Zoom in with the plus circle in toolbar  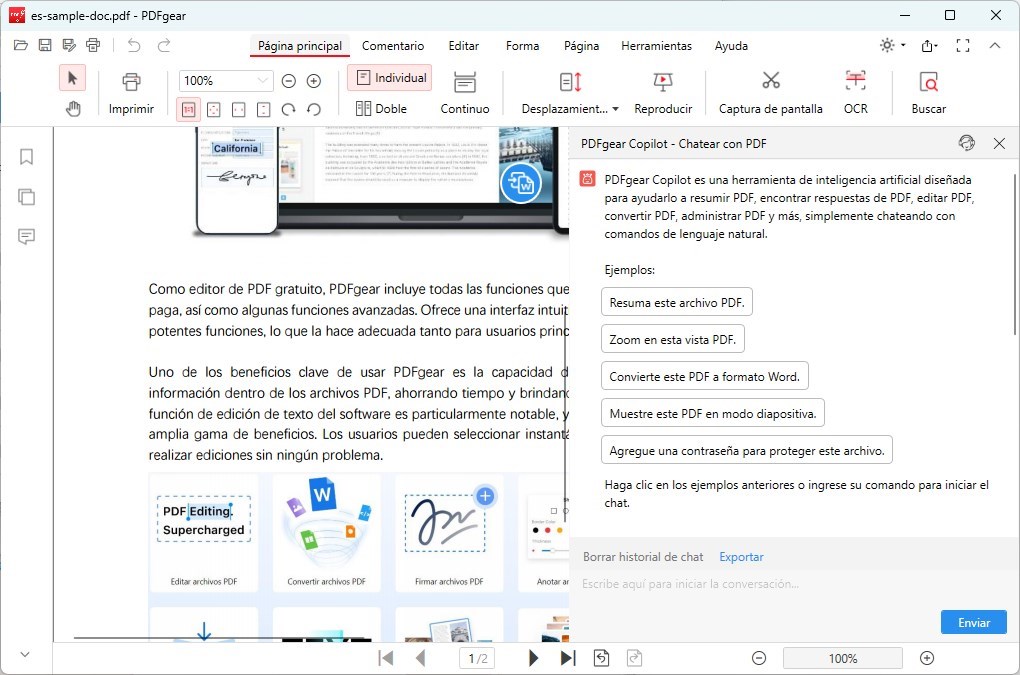(x=314, y=81)
